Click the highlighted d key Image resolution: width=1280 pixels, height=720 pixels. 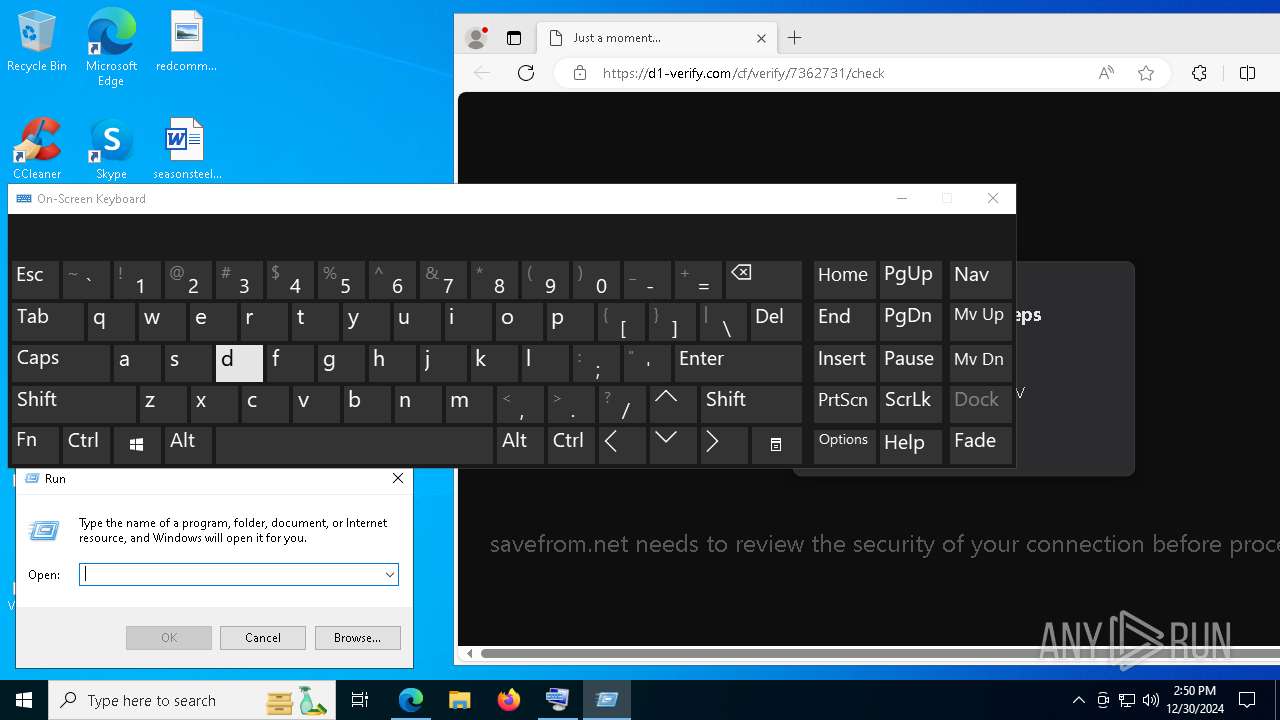coord(239,362)
